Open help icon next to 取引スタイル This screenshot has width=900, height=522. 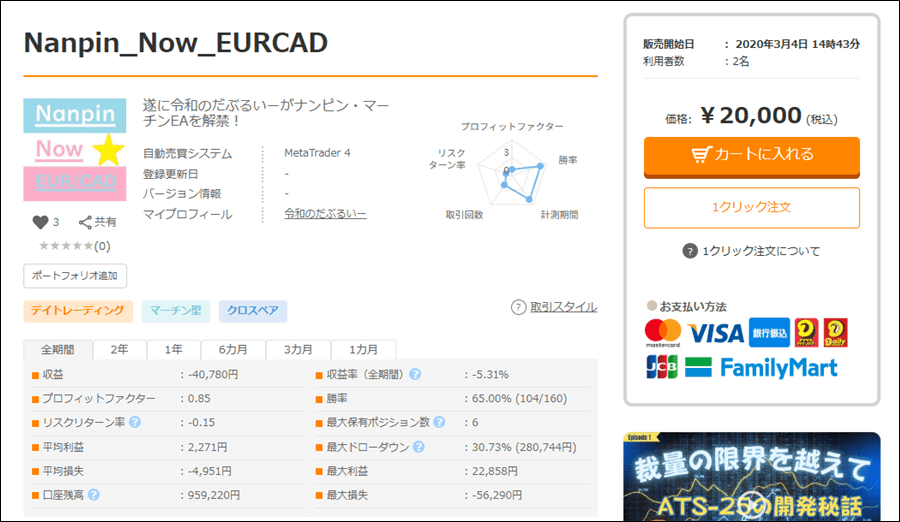(518, 307)
